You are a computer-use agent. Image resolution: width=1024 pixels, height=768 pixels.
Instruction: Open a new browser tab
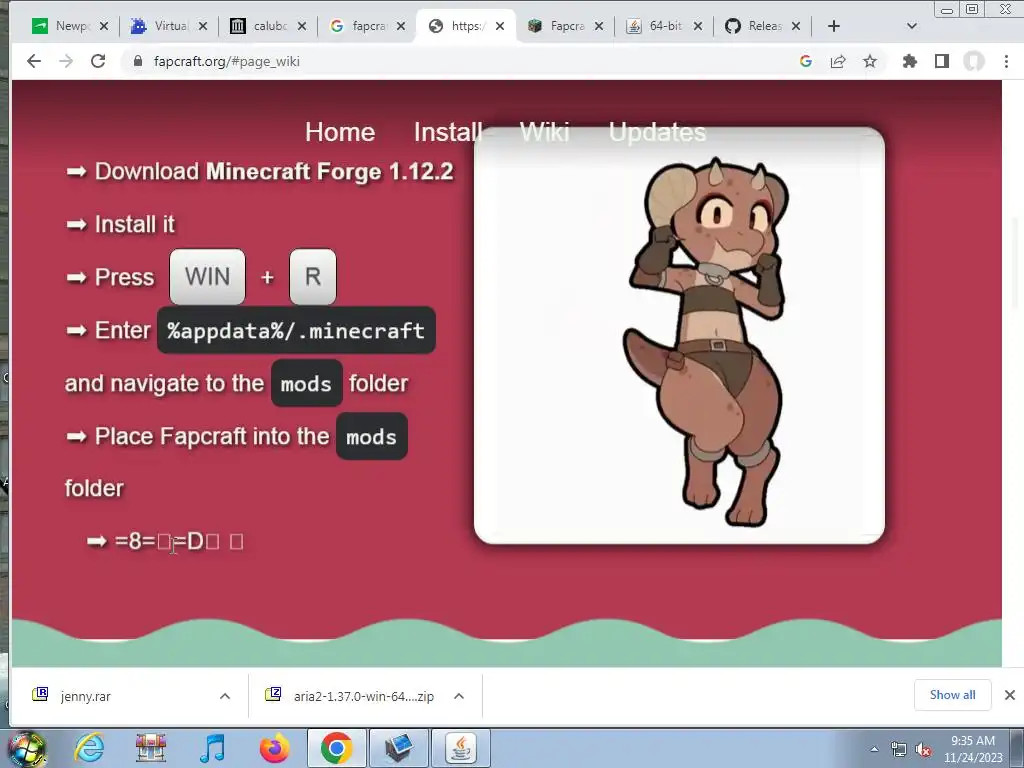pyautogui.click(x=834, y=26)
